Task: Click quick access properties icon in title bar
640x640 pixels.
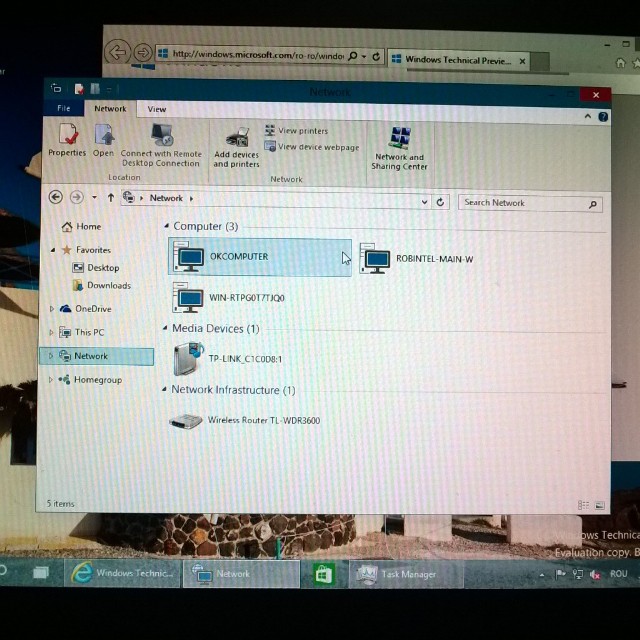Action: 79,89
